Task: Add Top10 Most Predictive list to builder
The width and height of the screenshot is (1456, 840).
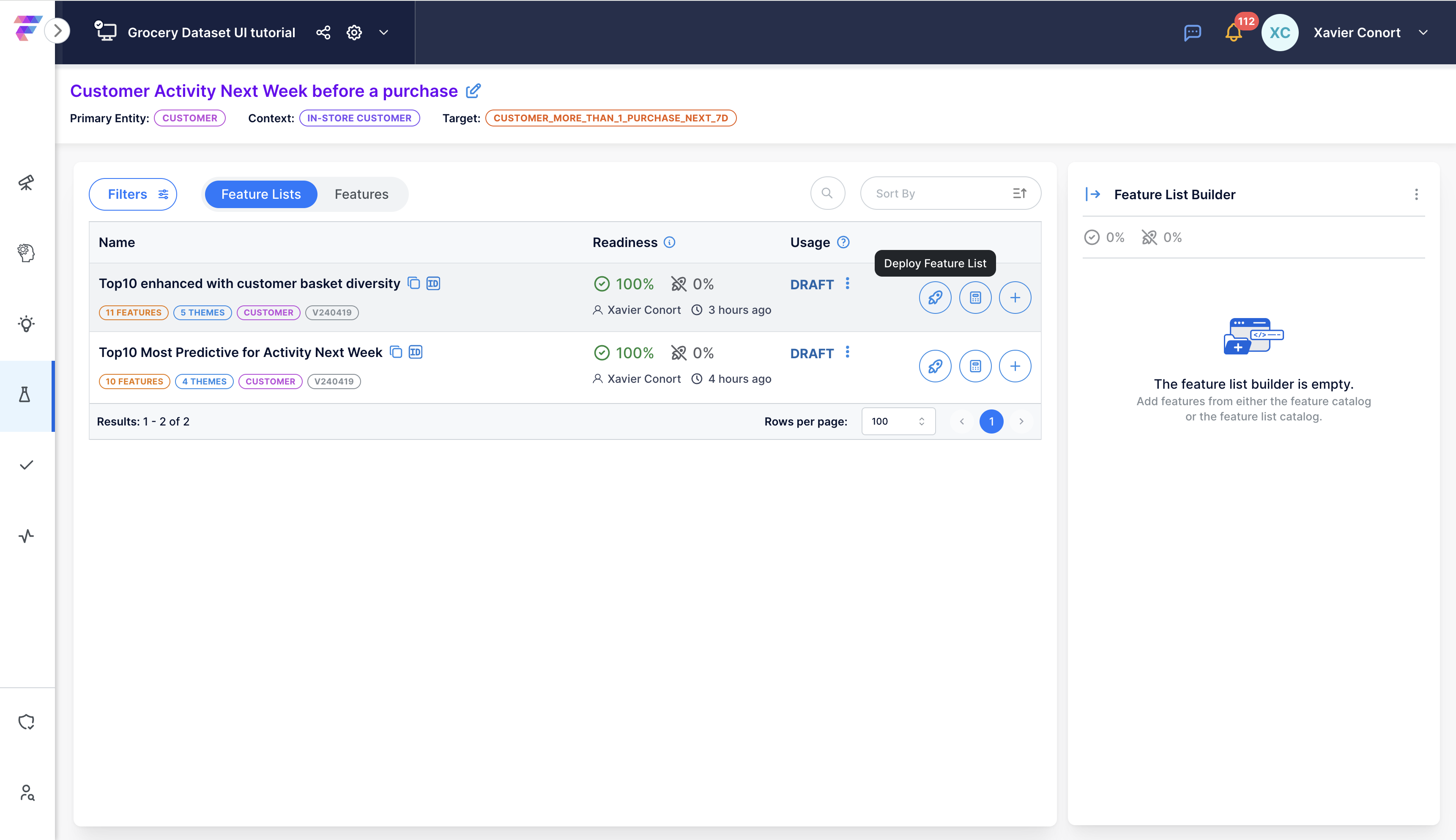Action: [x=1015, y=366]
